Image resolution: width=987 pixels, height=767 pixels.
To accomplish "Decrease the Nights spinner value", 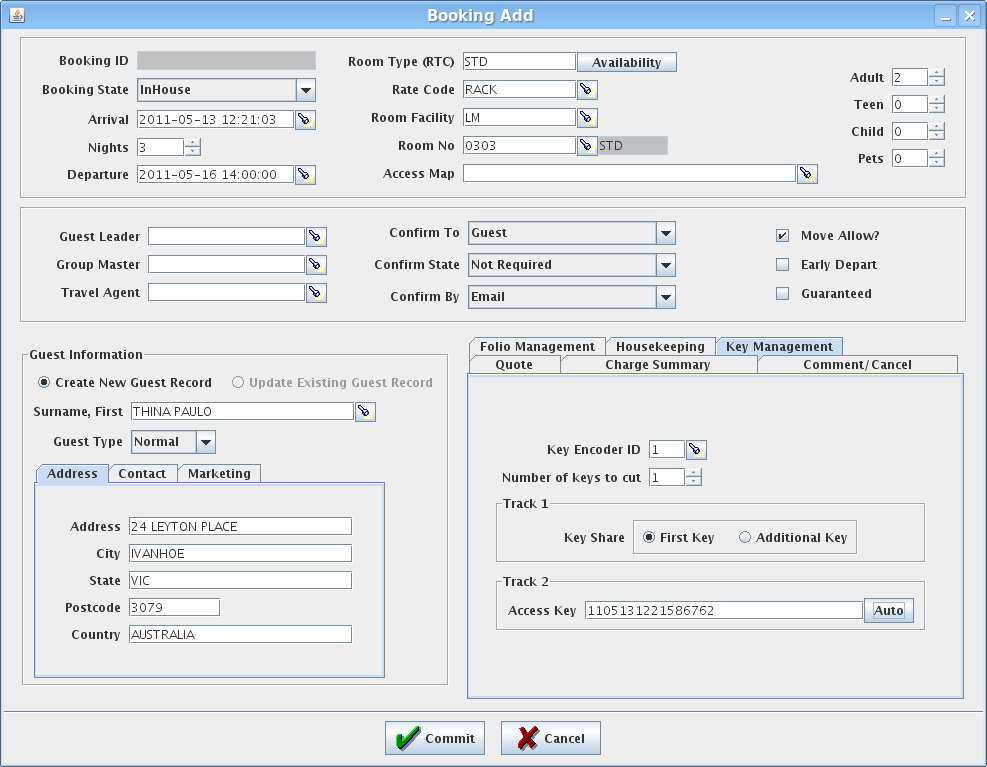I will point(193,152).
